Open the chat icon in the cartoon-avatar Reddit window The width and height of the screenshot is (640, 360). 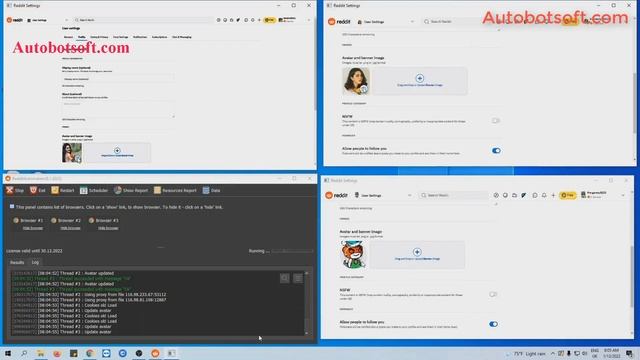(x=535, y=196)
